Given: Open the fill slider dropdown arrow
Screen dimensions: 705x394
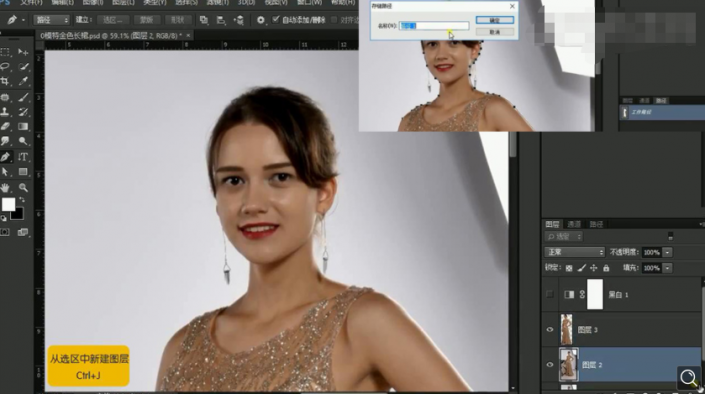Looking at the screenshot, I should (x=668, y=268).
